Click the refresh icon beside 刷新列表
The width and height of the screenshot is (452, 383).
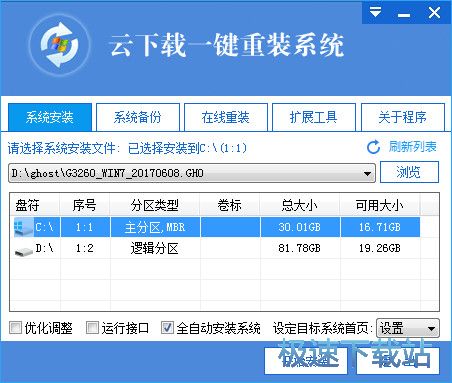(373, 147)
